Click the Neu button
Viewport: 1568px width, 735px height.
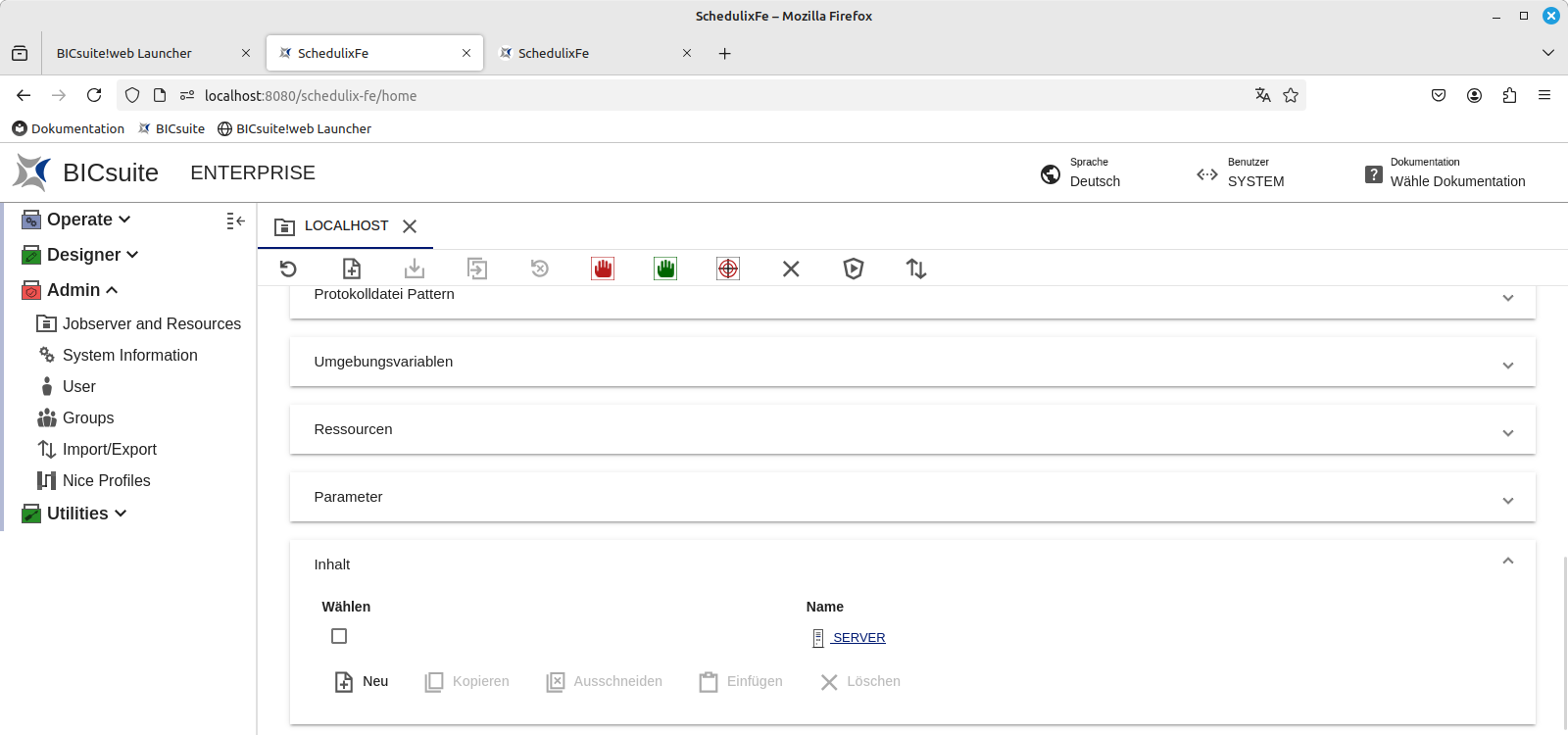pos(363,681)
